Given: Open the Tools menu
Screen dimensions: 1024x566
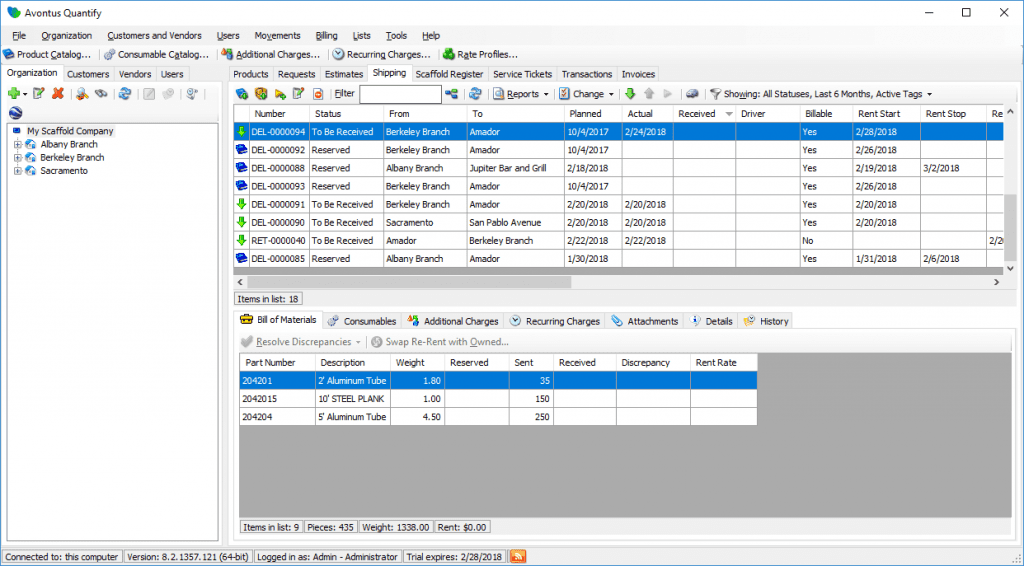Looking at the screenshot, I should (x=396, y=36).
